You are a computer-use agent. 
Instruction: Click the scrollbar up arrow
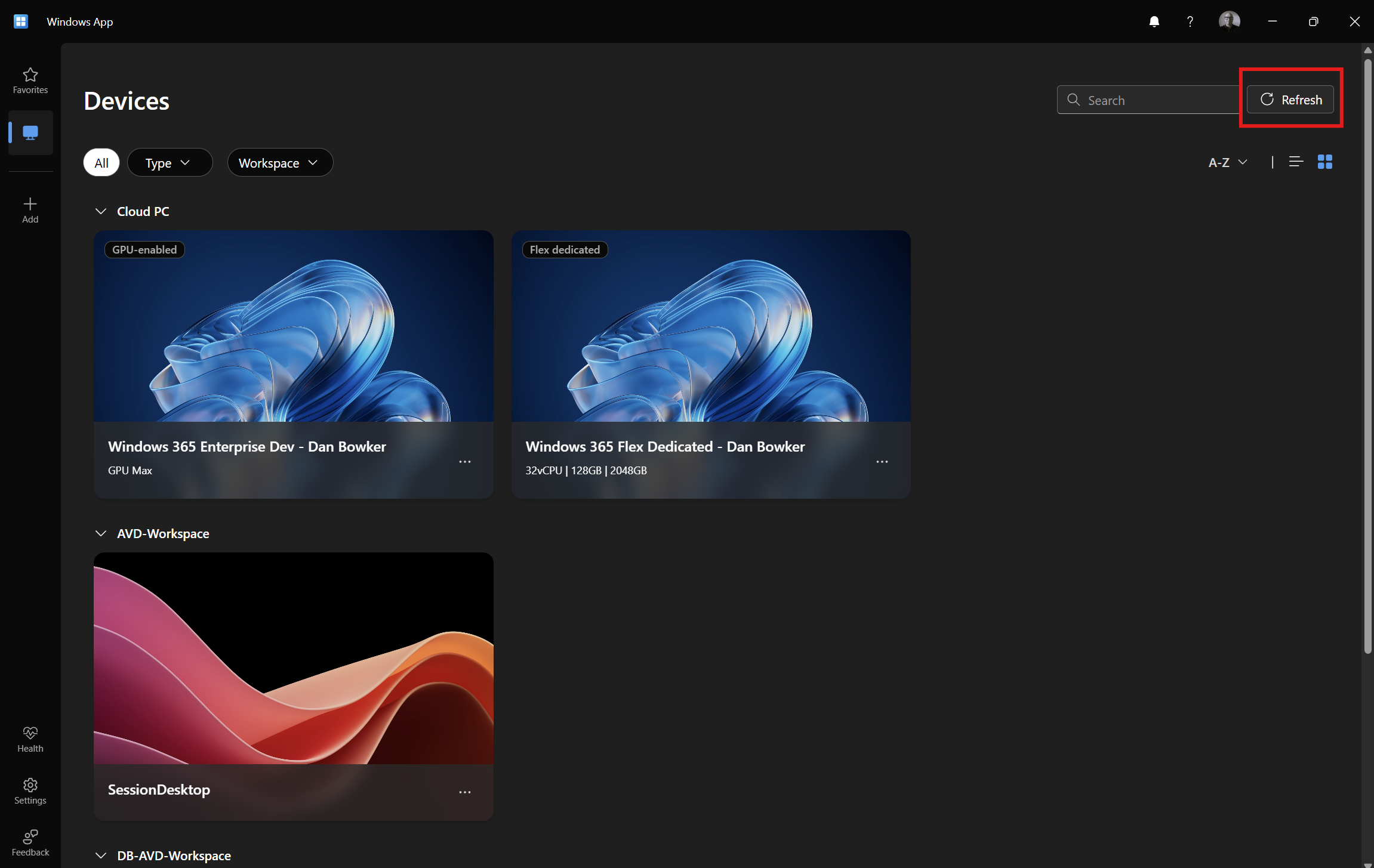(x=1367, y=50)
